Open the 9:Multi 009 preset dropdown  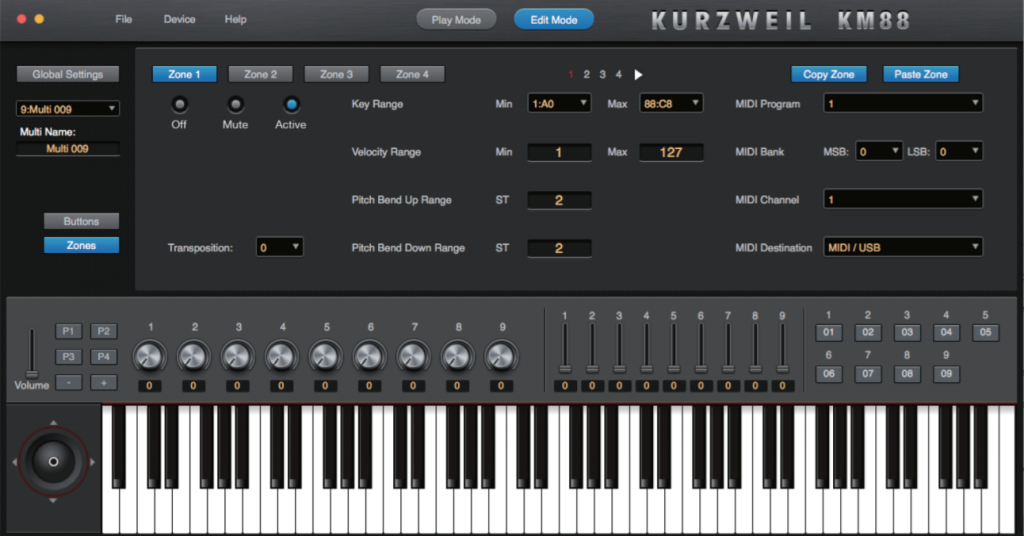click(67, 108)
